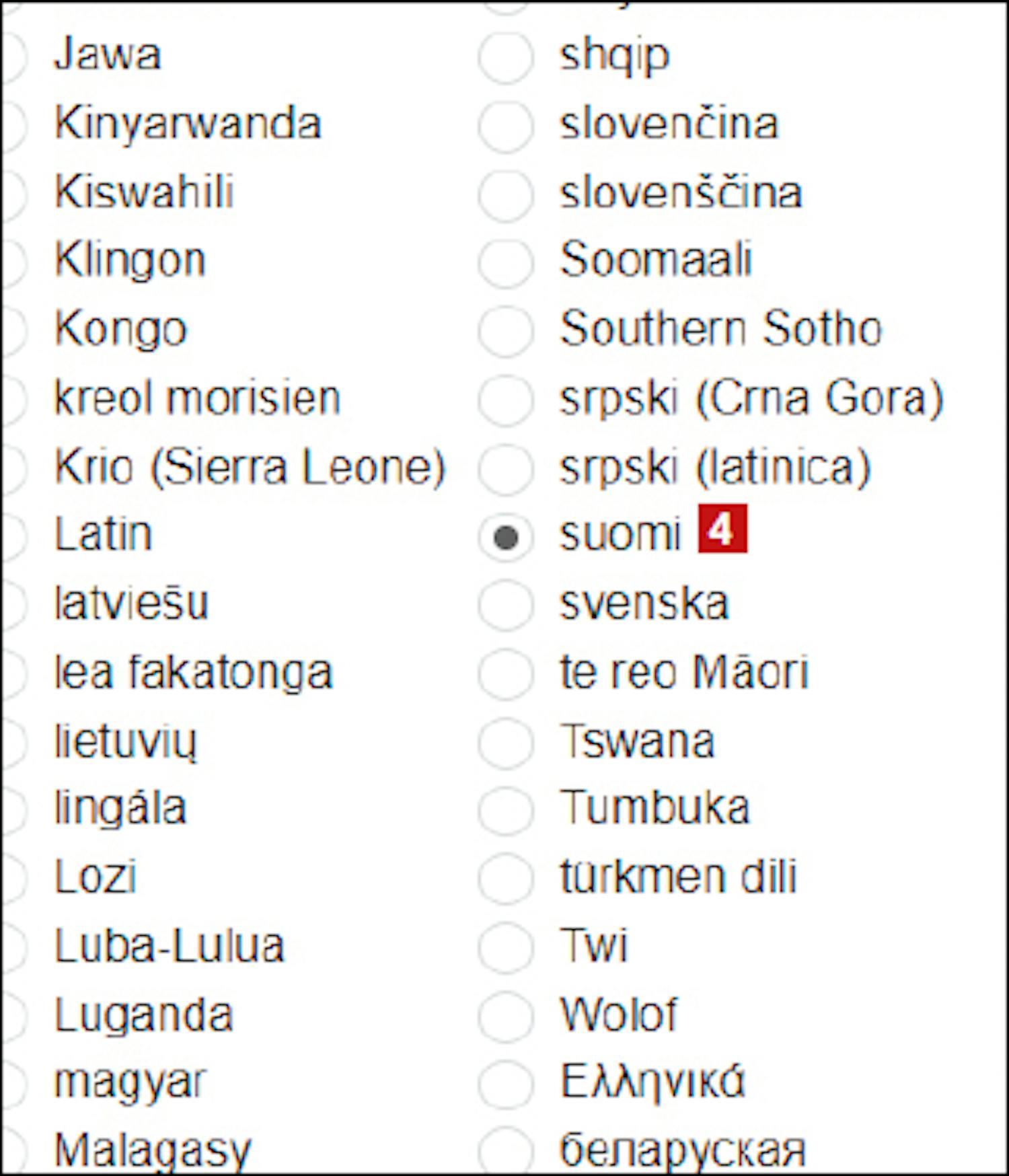Select the suomi radio button
This screenshot has height=1176, width=1009.
pos(506,536)
